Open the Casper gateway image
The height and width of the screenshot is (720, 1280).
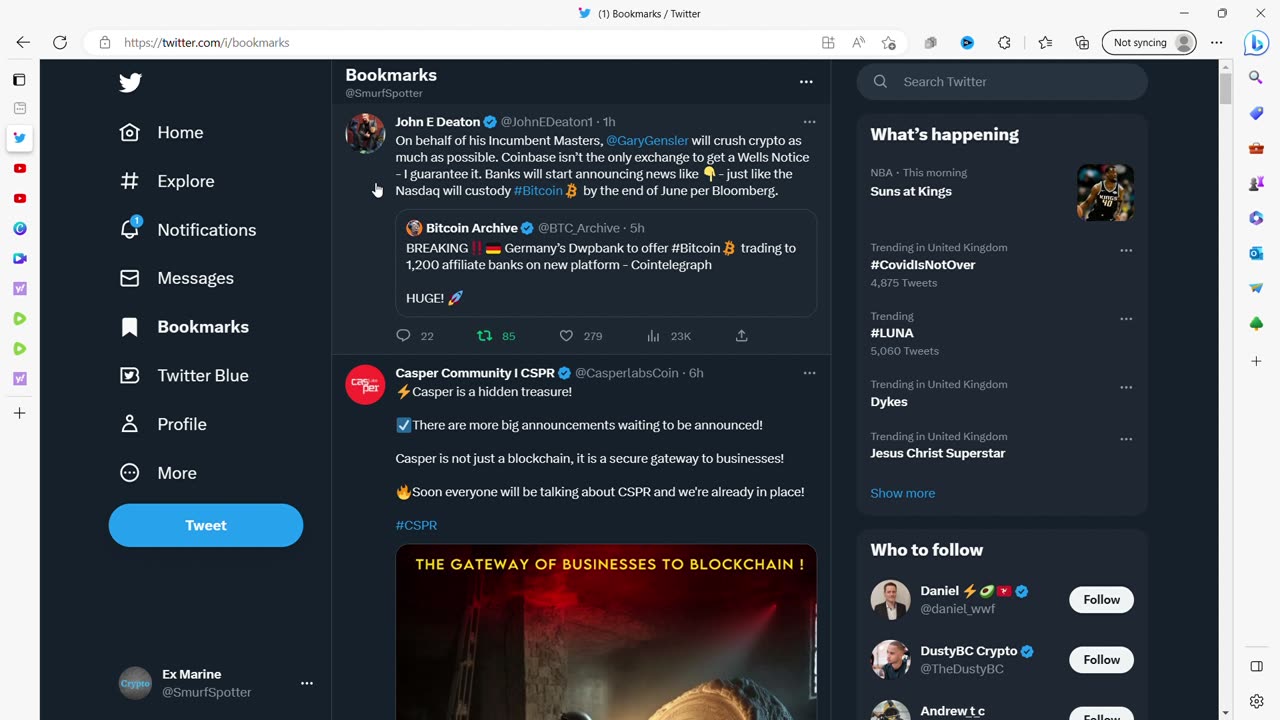[606, 632]
